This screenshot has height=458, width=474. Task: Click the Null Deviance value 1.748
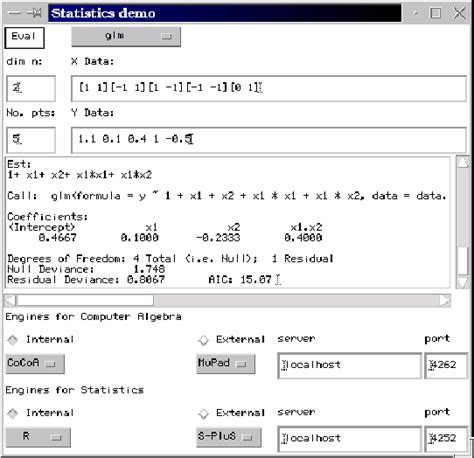tap(149, 269)
